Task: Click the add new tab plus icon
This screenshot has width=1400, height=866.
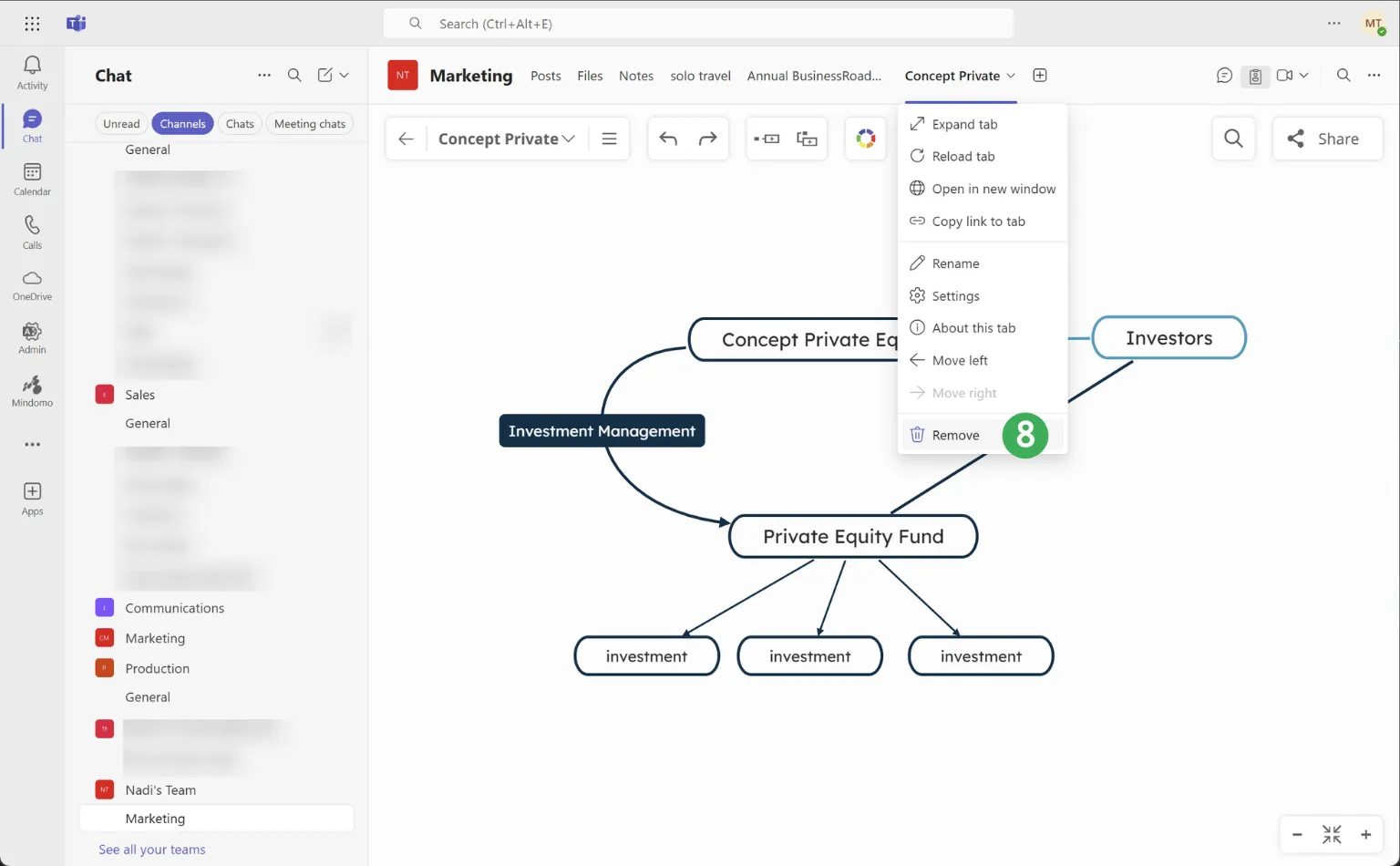Action: click(1039, 76)
